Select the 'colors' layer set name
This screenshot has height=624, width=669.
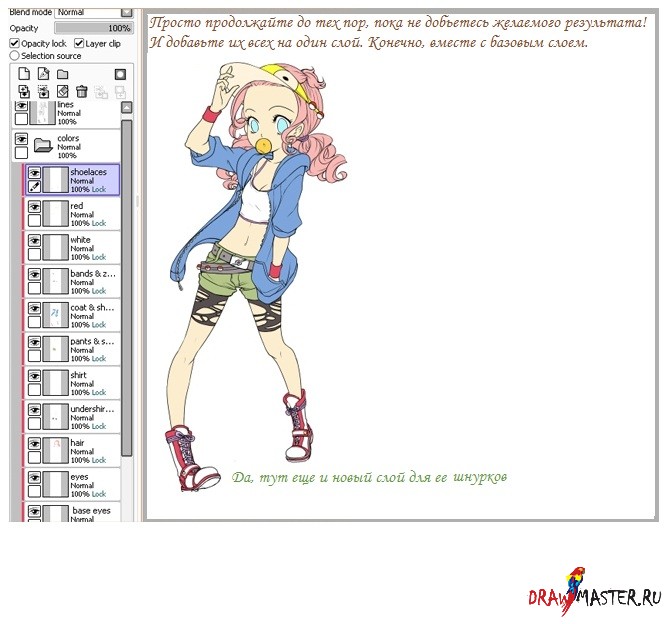click(68, 138)
